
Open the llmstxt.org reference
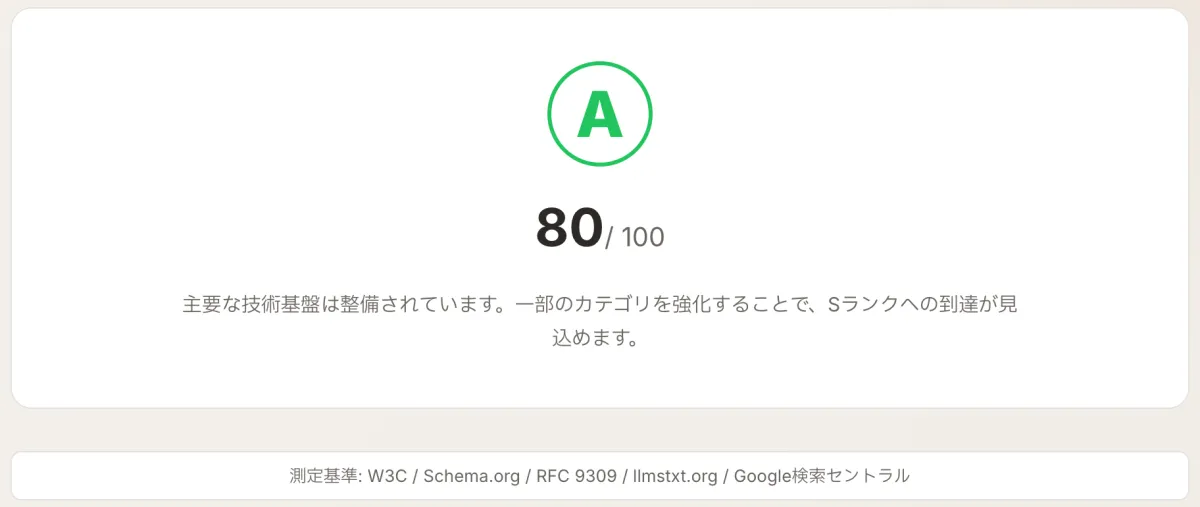673,476
